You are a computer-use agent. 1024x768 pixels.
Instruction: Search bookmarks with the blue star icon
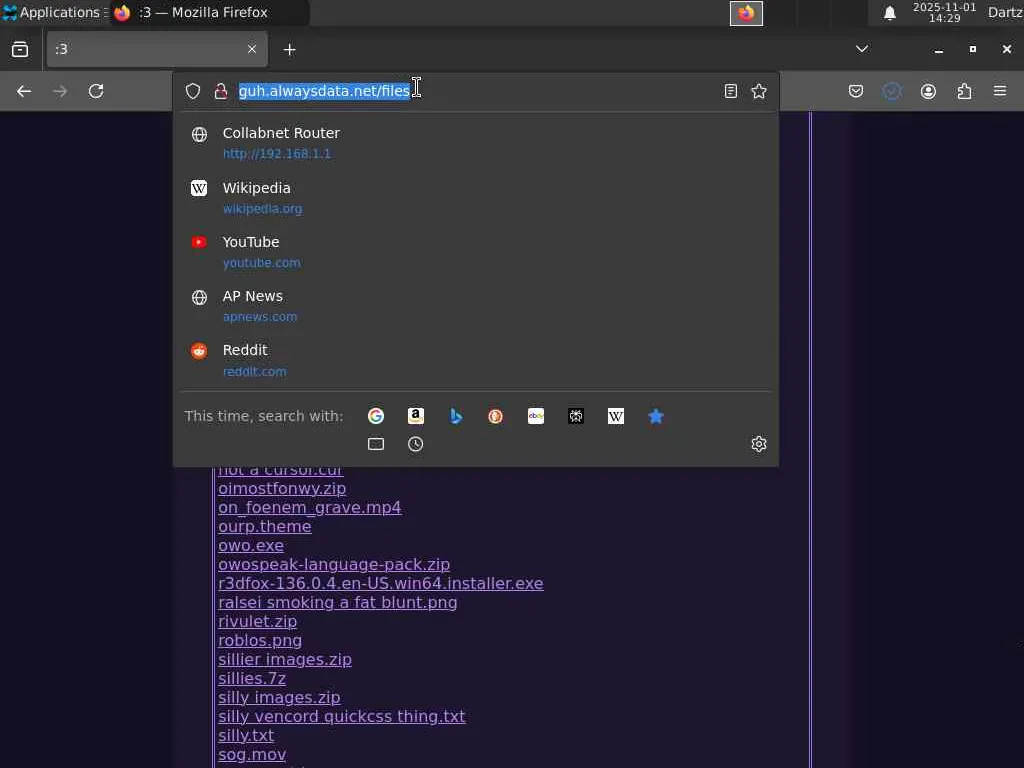pyautogui.click(x=656, y=416)
